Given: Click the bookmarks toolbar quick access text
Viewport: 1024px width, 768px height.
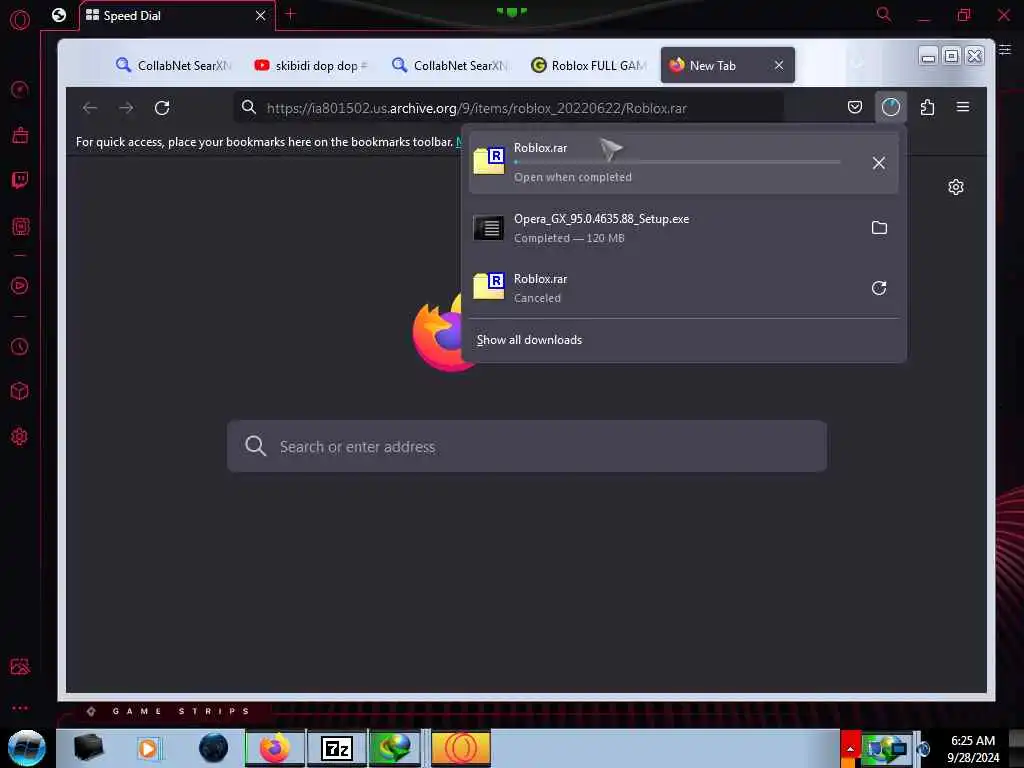Looking at the screenshot, I should click(264, 142).
